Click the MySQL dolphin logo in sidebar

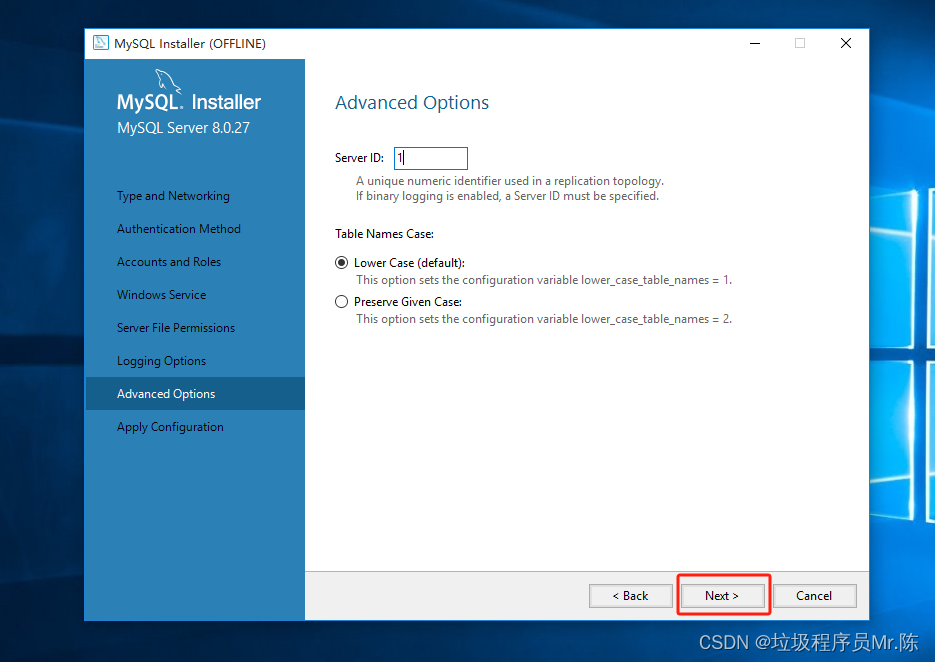coord(168,81)
